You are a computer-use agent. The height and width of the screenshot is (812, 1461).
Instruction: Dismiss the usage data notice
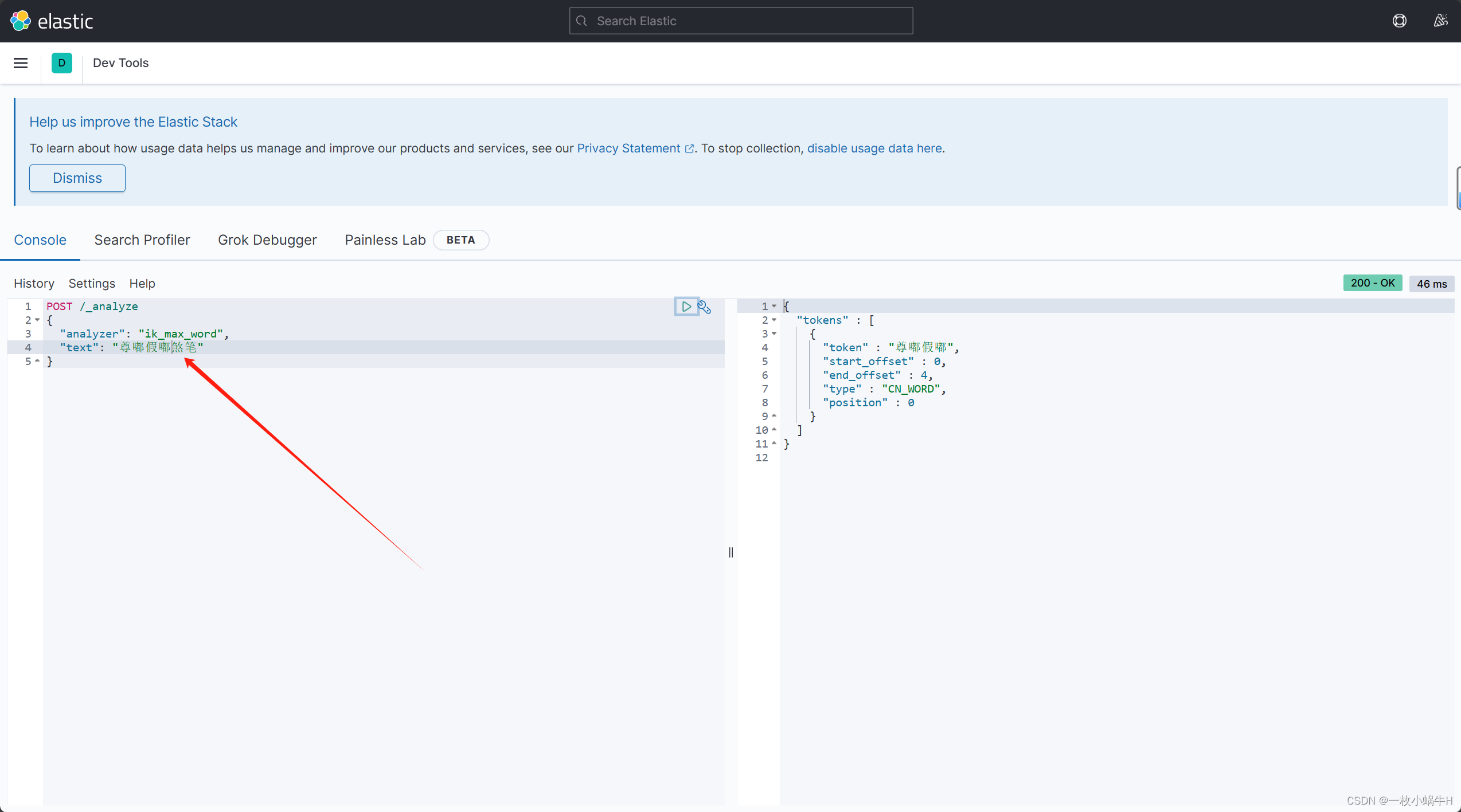[x=77, y=178]
